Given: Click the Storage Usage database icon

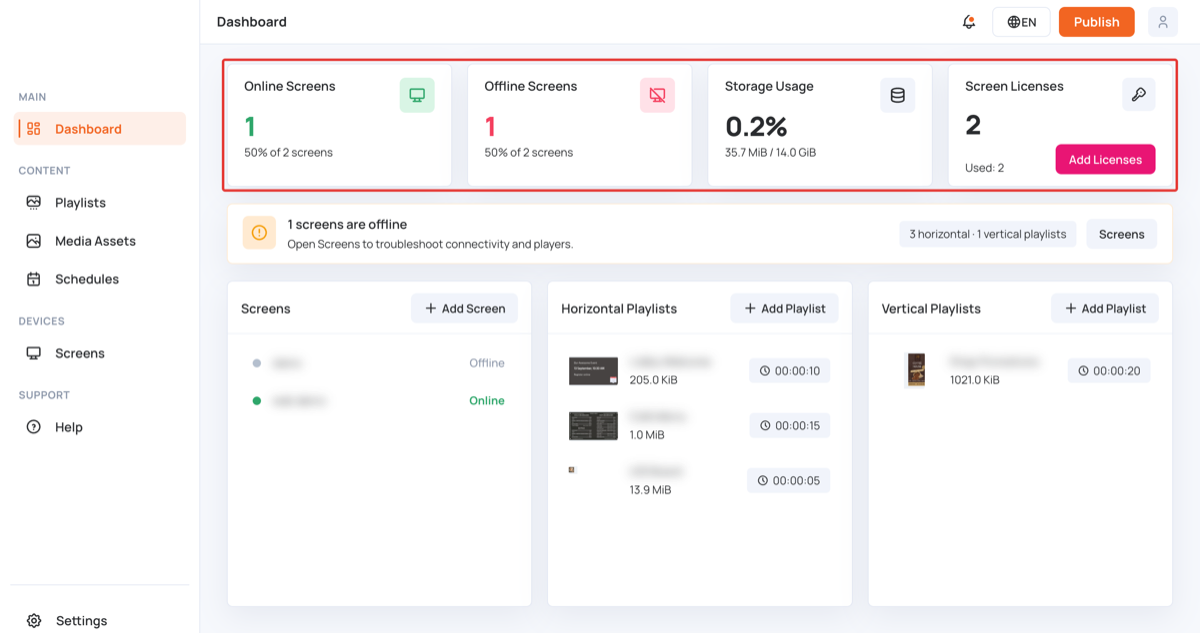Looking at the screenshot, I should tap(897, 95).
